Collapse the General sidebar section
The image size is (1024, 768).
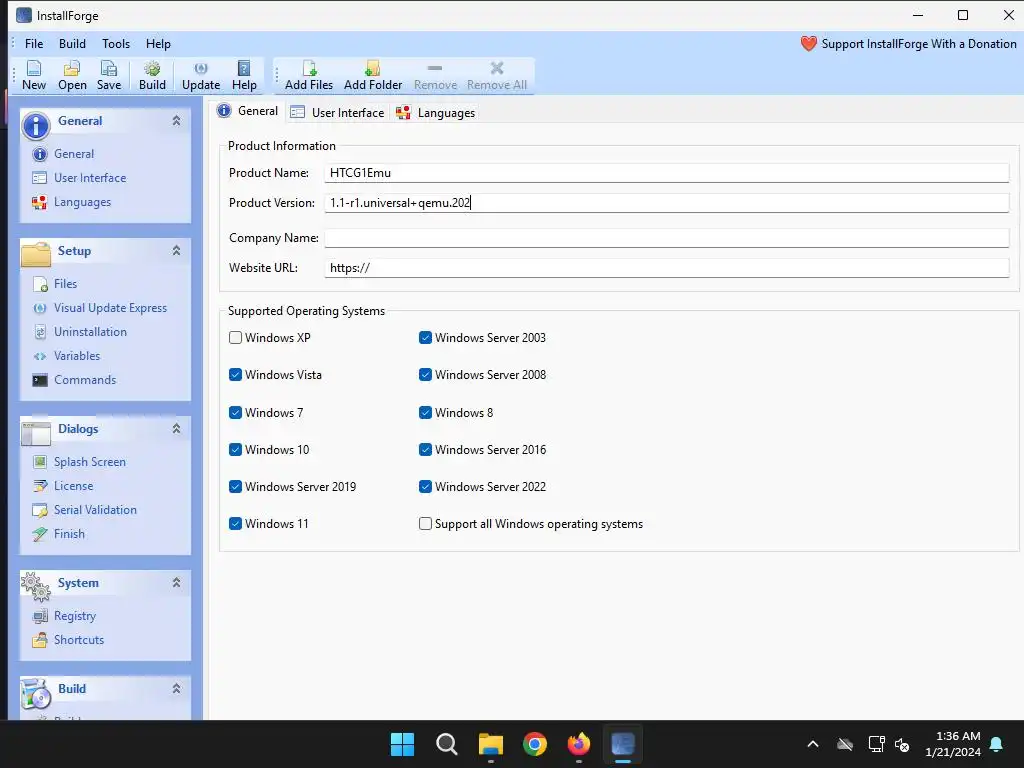[176, 121]
